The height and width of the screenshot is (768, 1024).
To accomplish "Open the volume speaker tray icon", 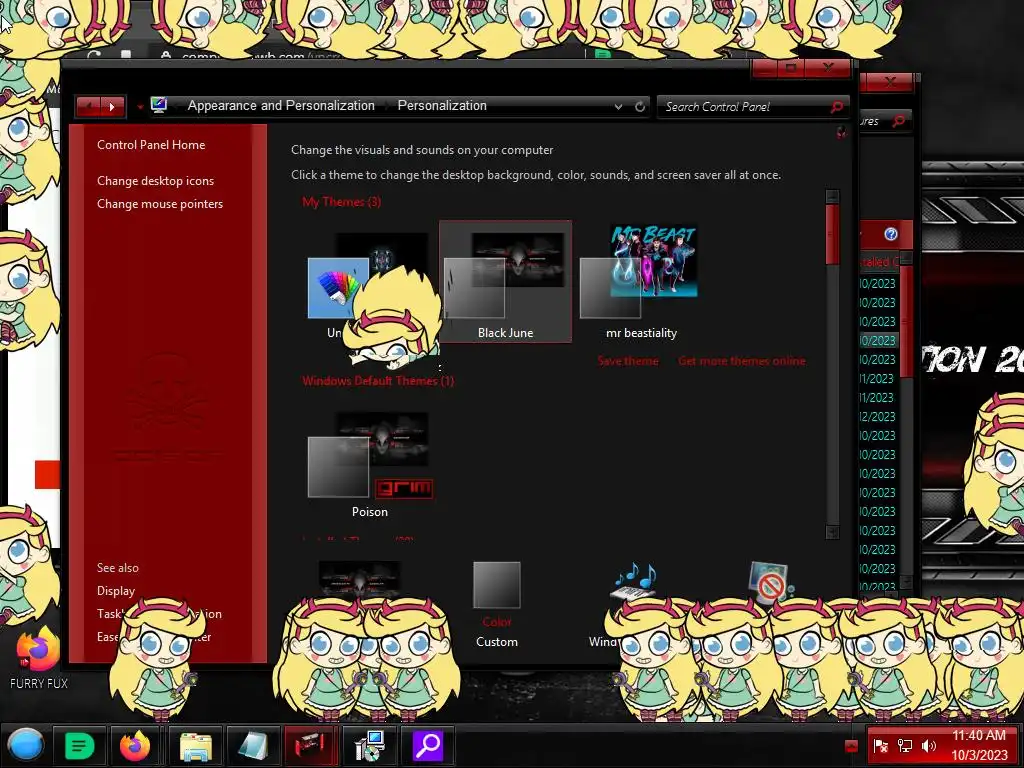I will [x=928, y=746].
